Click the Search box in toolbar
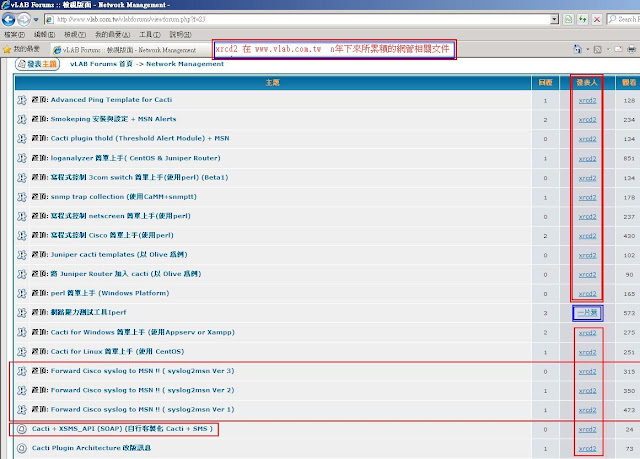 [x=623, y=19]
